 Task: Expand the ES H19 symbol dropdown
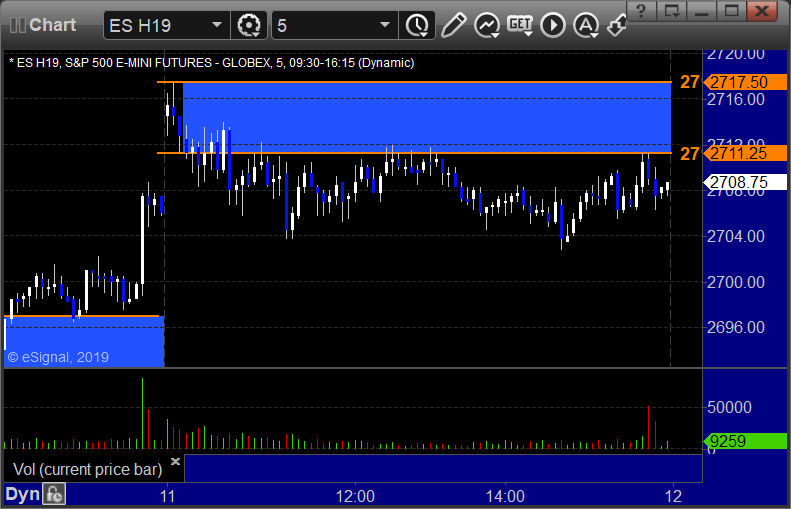tap(217, 25)
